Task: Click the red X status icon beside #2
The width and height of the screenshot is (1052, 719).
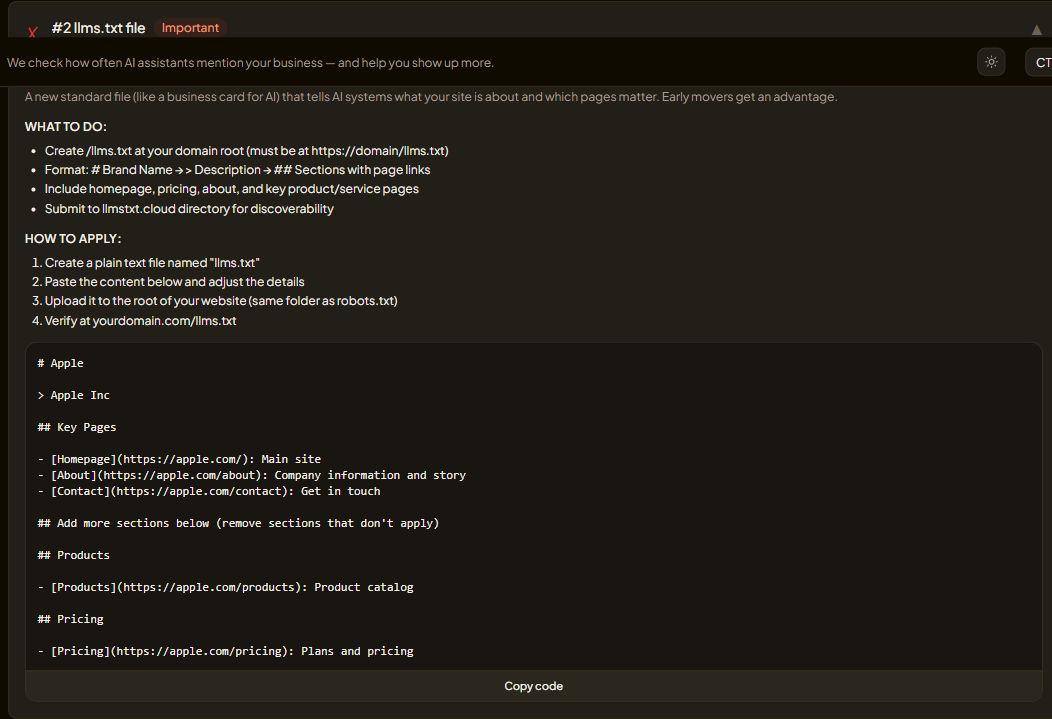Action: point(32,32)
